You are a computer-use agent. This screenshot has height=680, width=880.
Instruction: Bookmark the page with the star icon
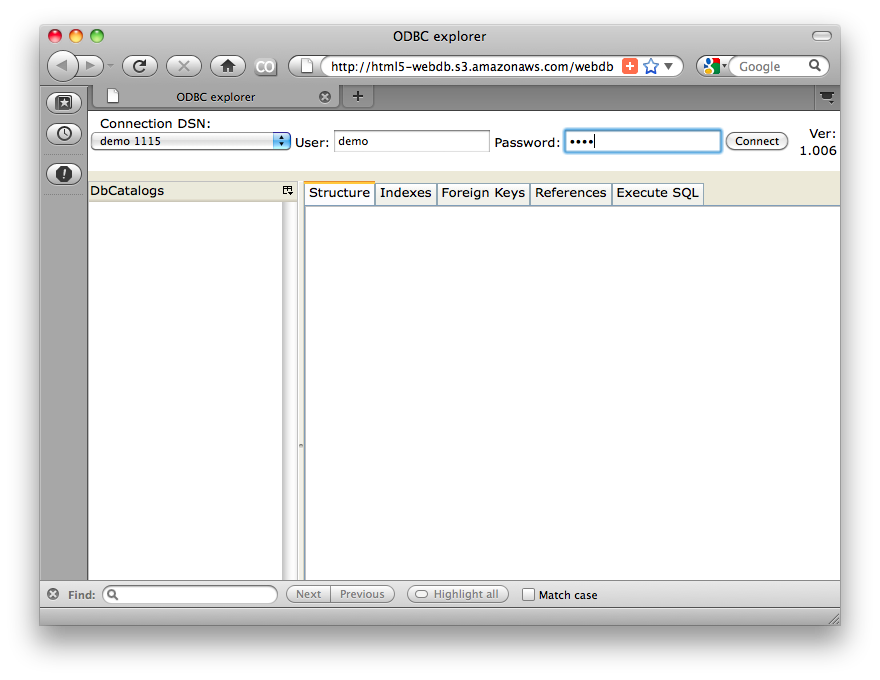tap(651, 66)
